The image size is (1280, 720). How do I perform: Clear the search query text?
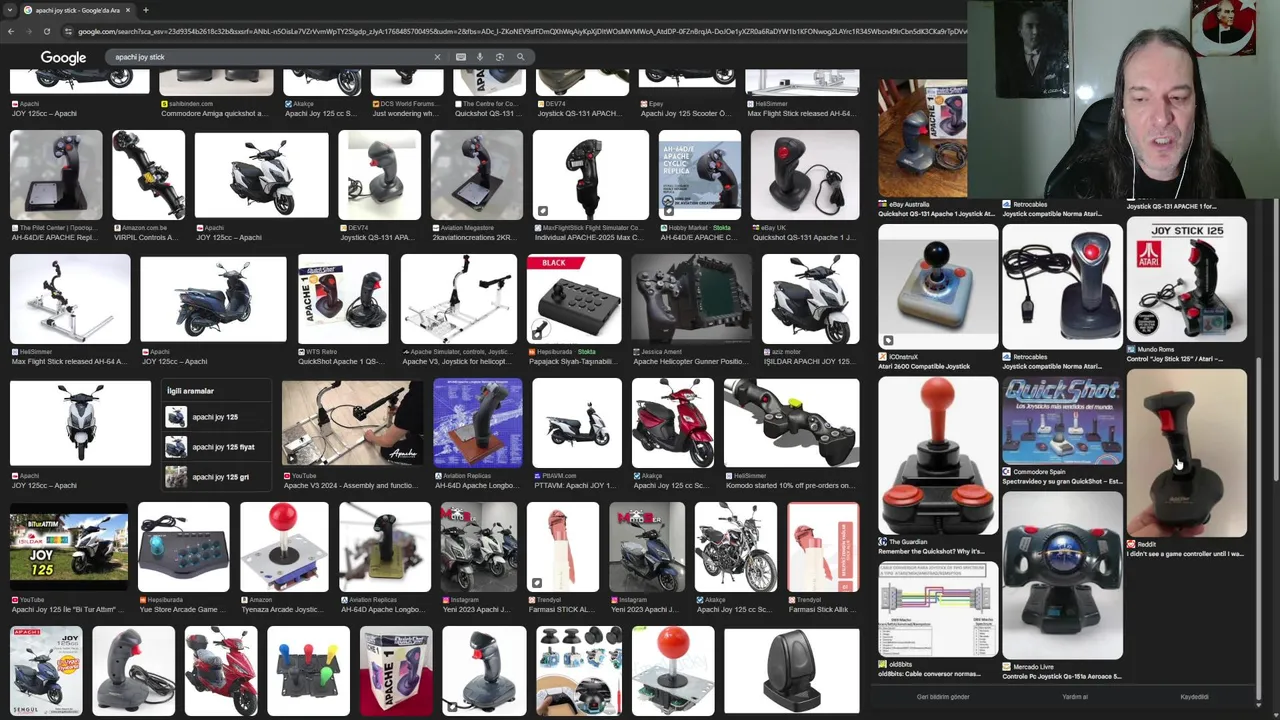tap(437, 57)
